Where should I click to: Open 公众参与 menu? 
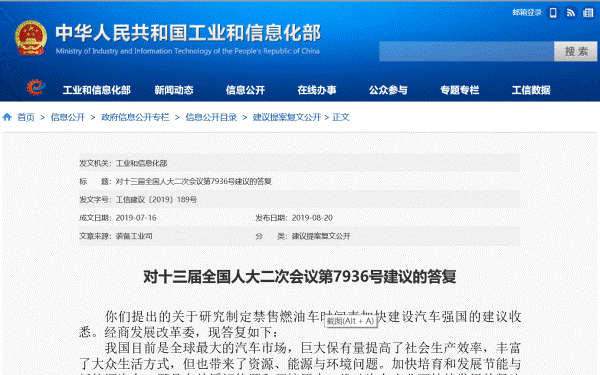pyautogui.click(x=388, y=90)
